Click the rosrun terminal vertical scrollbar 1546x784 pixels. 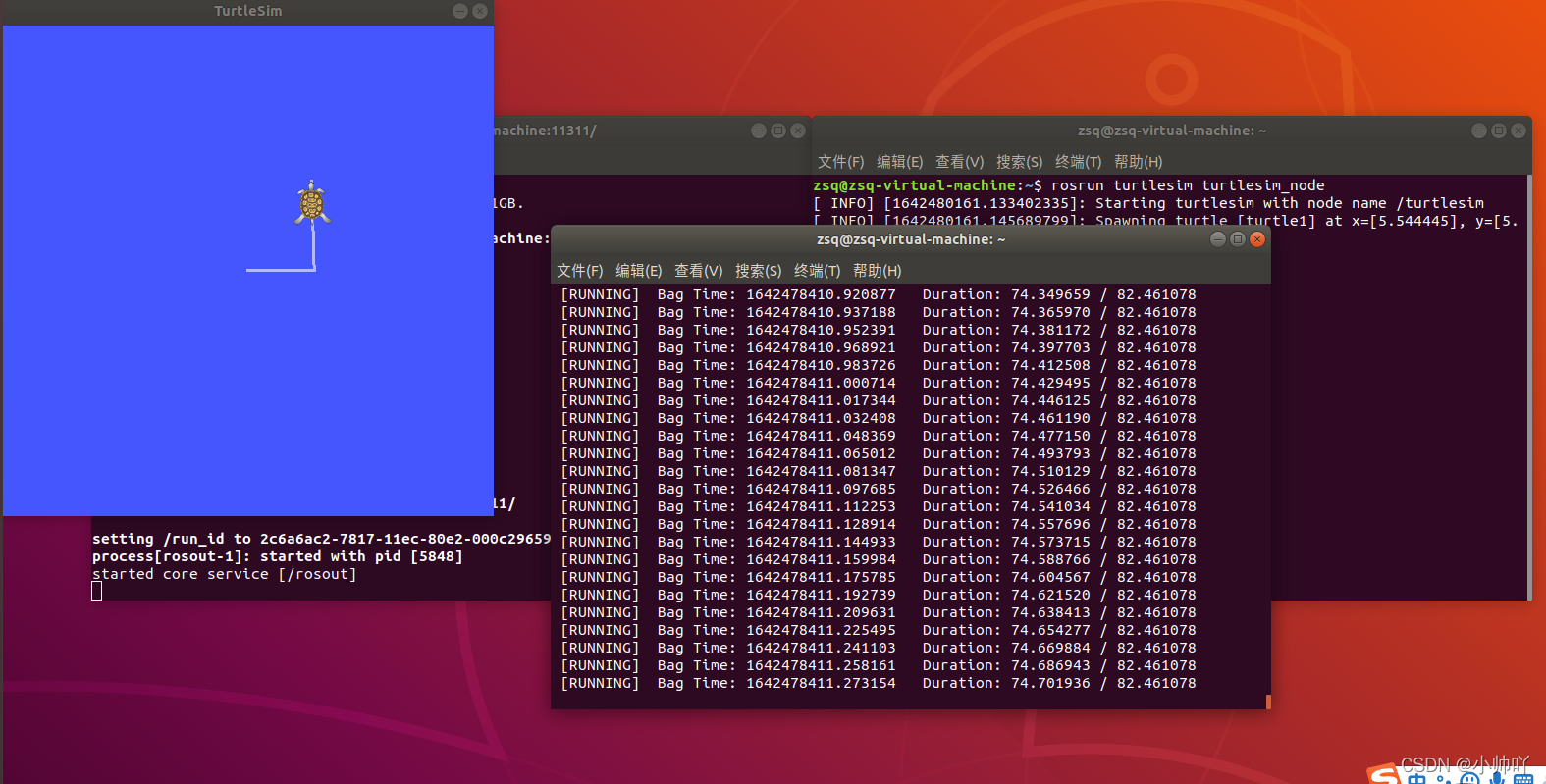click(x=1529, y=388)
